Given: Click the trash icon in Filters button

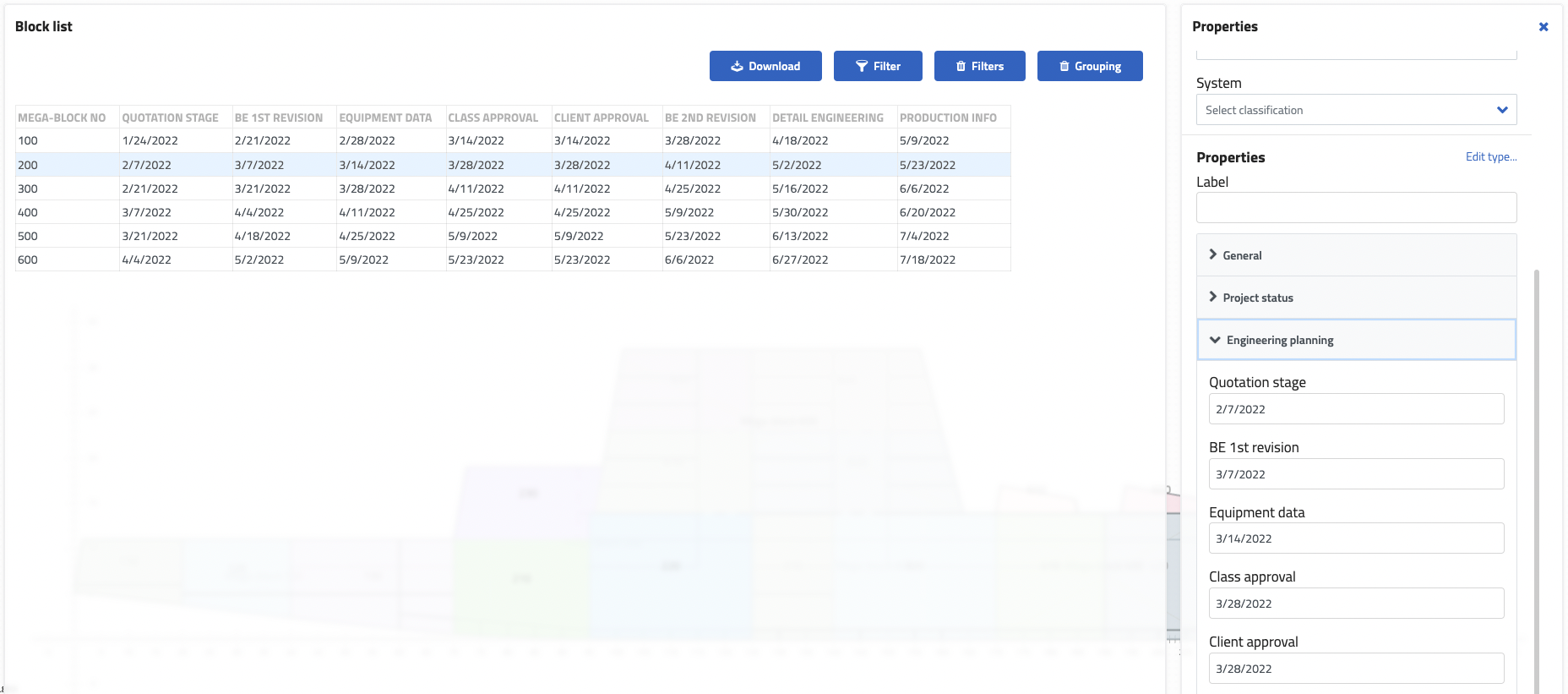Looking at the screenshot, I should tap(961, 66).
